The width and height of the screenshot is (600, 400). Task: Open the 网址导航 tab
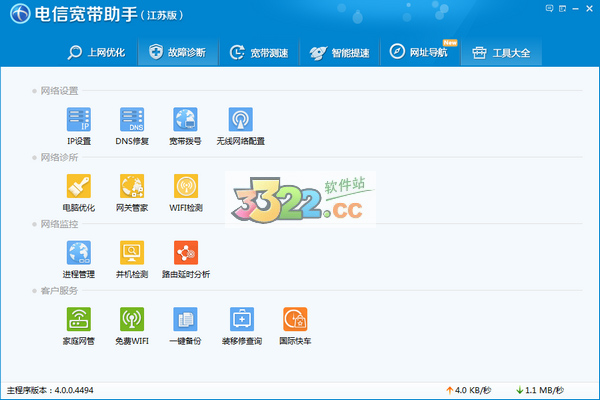420,52
